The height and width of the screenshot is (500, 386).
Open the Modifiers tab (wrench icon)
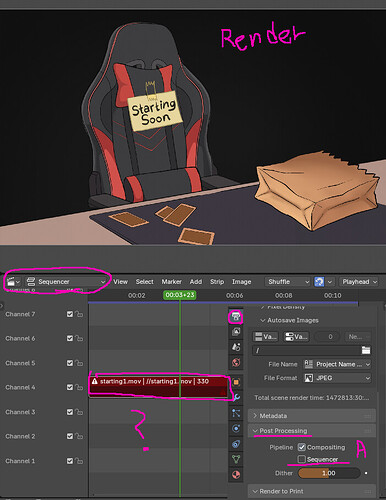236,397
